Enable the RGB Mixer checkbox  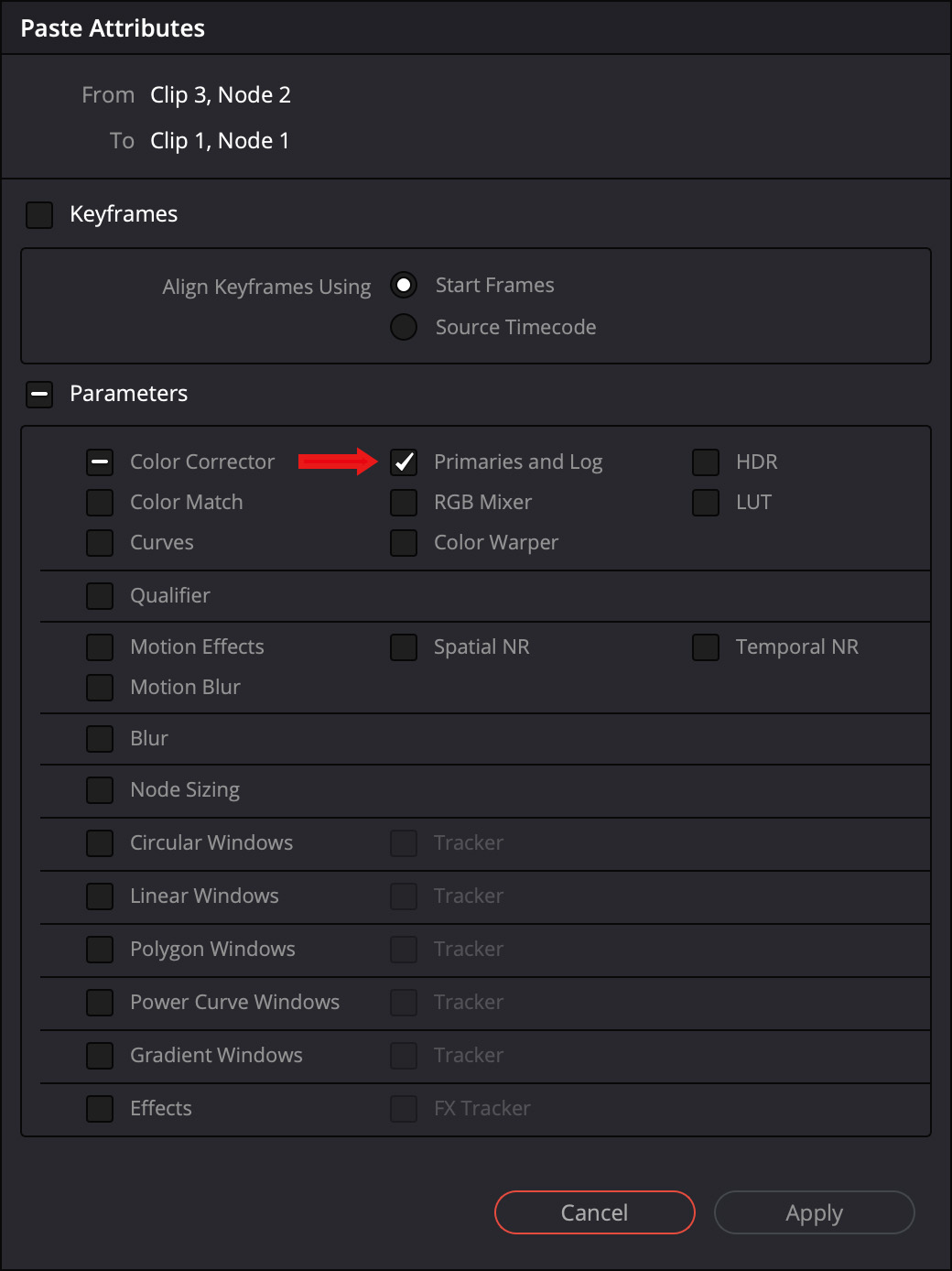point(404,503)
